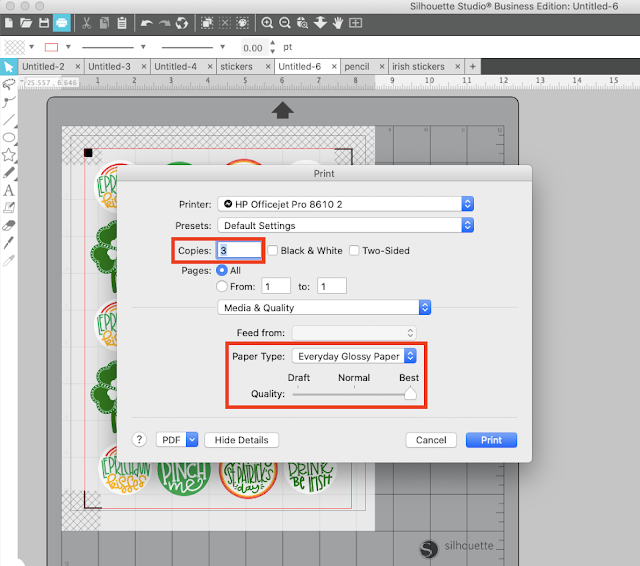This screenshot has height=566, width=640.
Task: Select the Star shape tool
Action: point(9,155)
